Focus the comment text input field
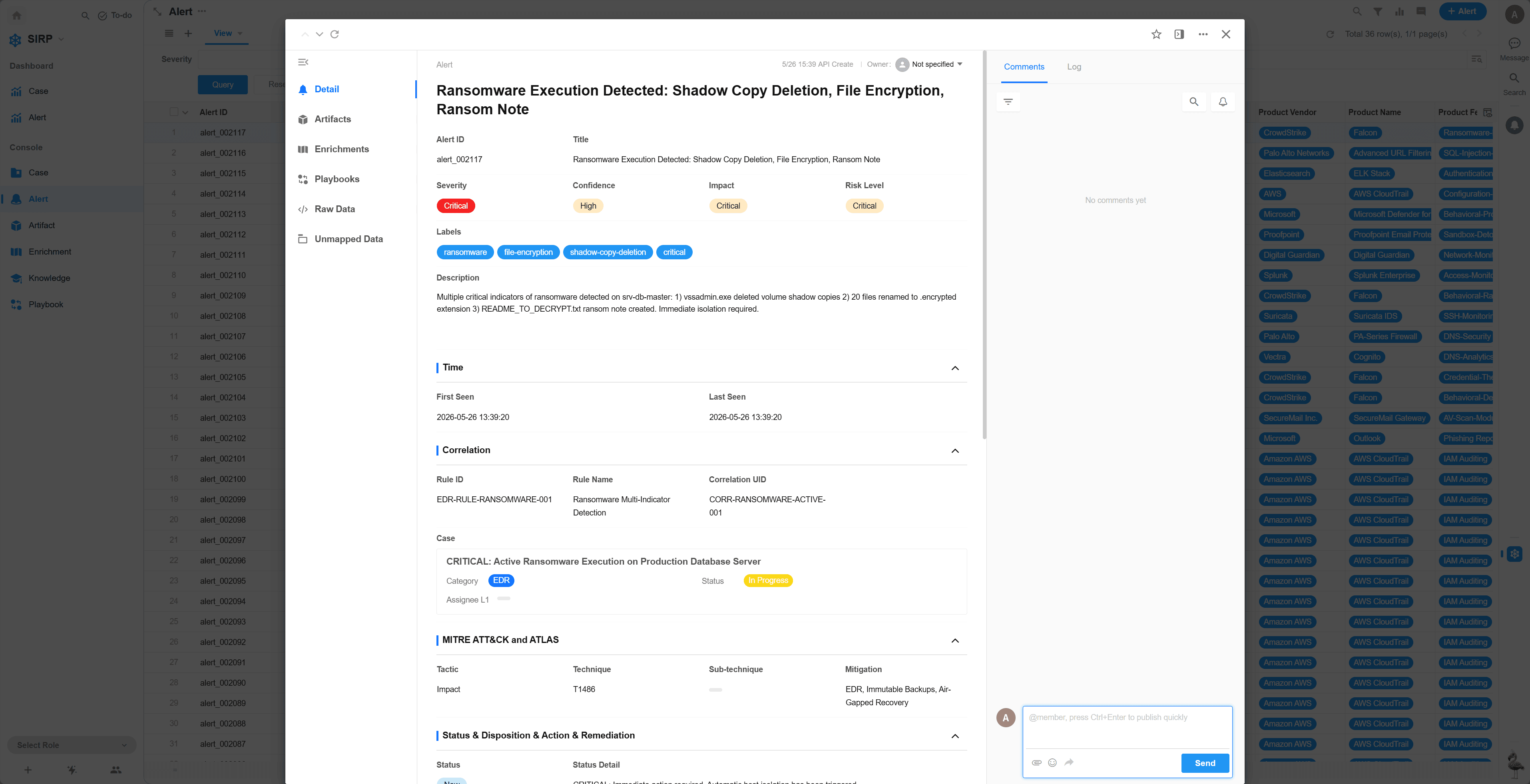Image resolution: width=1530 pixels, height=784 pixels. click(1127, 728)
